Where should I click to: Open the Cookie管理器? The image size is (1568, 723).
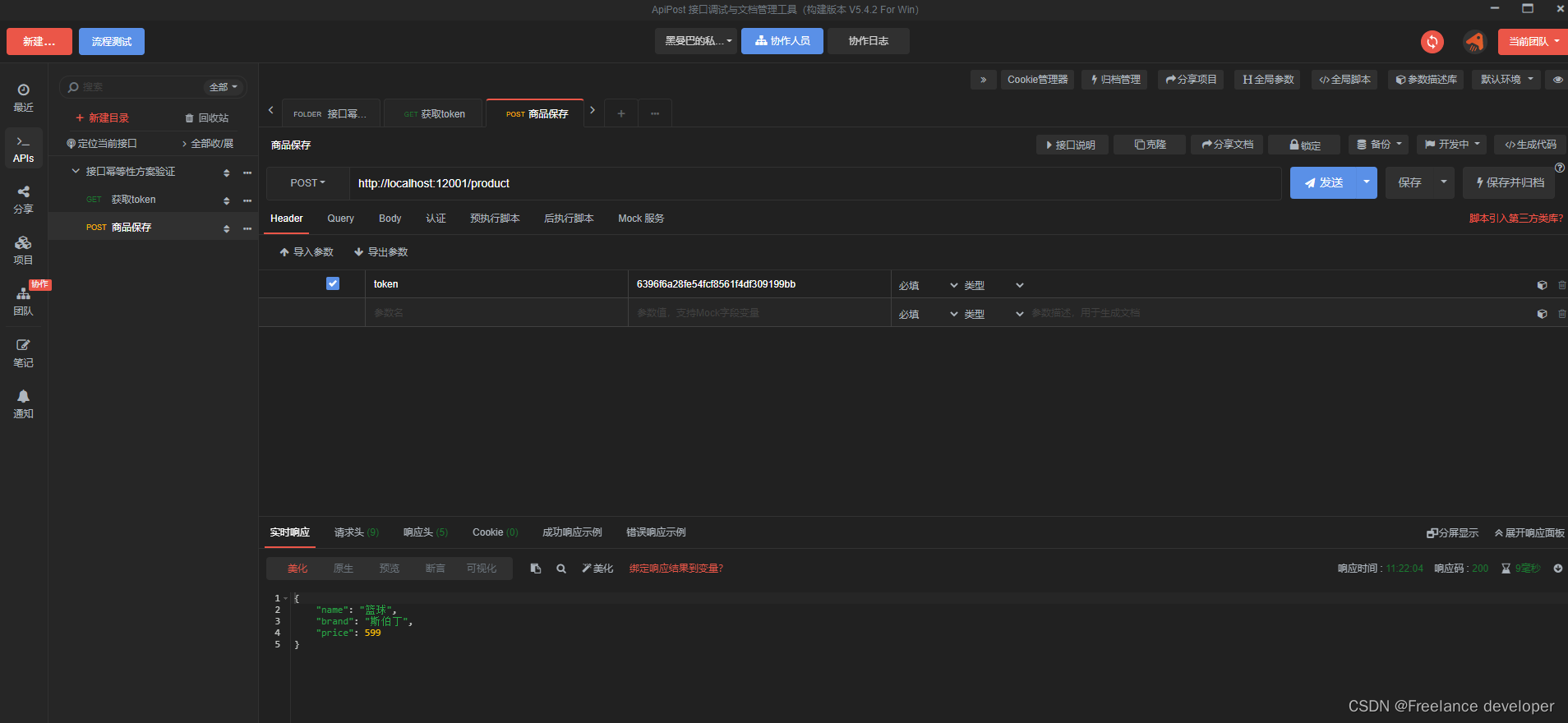pos(1037,80)
